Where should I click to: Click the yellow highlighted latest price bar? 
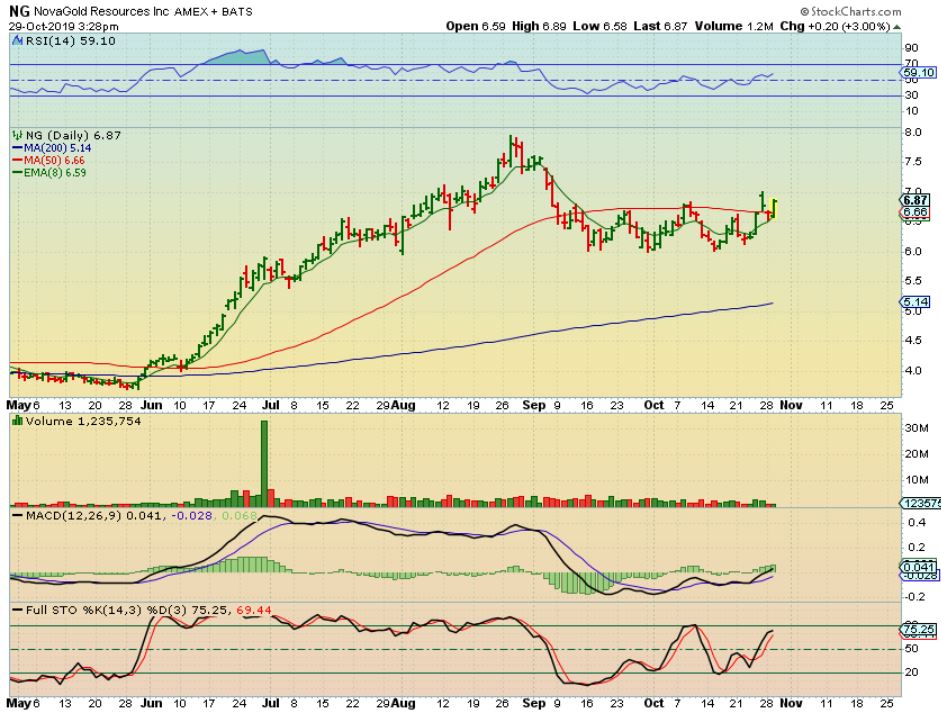[x=774, y=210]
